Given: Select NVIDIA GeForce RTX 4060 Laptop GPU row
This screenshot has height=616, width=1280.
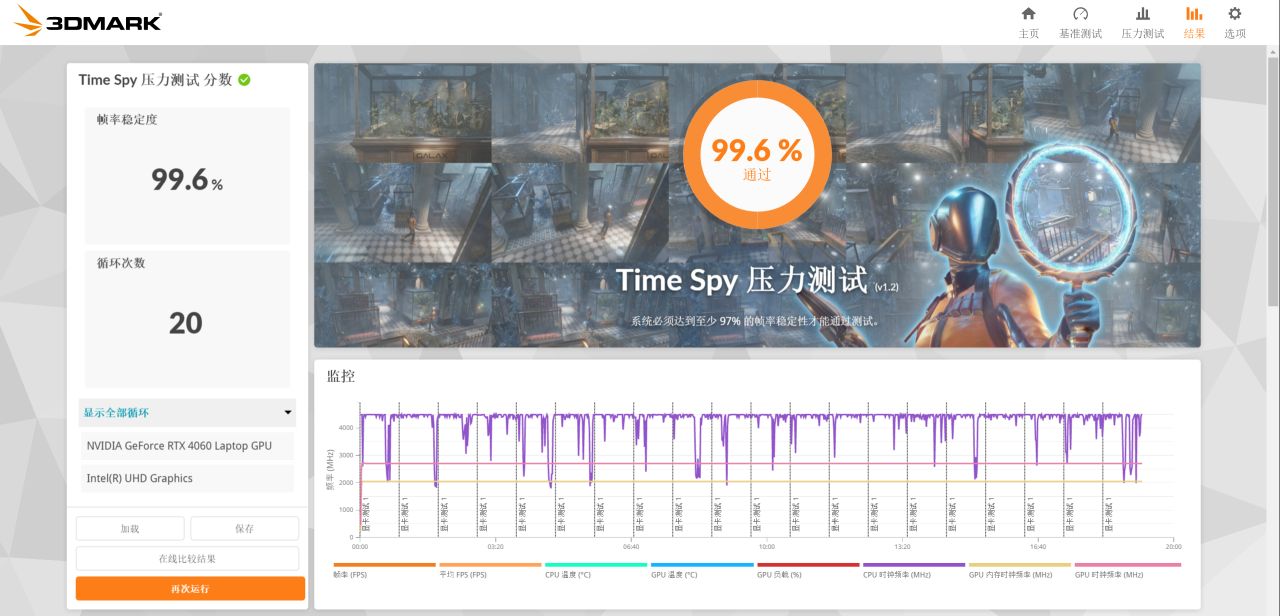Looking at the screenshot, I should [187, 445].
